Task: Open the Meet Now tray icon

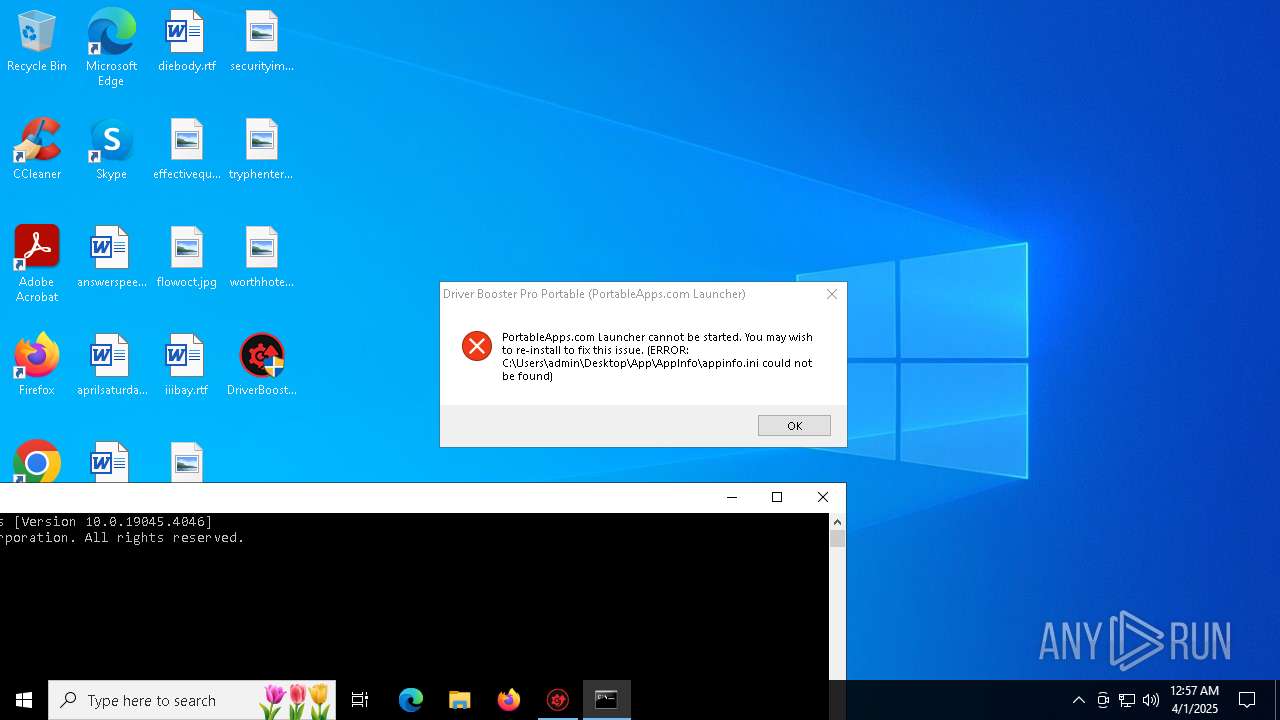Action: (1103, 700)
